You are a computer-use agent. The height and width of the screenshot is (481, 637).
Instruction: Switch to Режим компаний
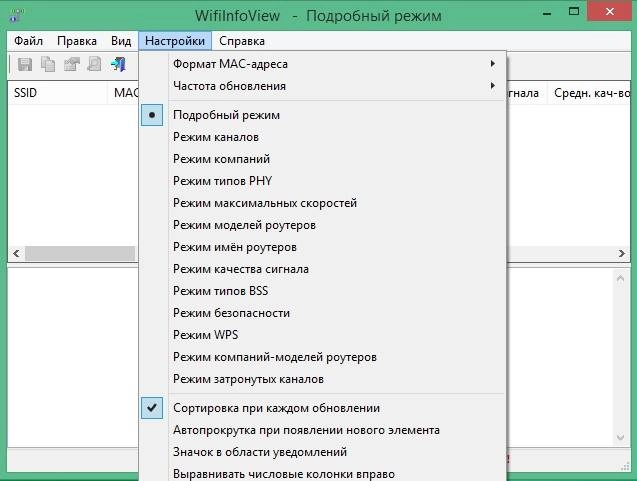click(x=323, y=159)
